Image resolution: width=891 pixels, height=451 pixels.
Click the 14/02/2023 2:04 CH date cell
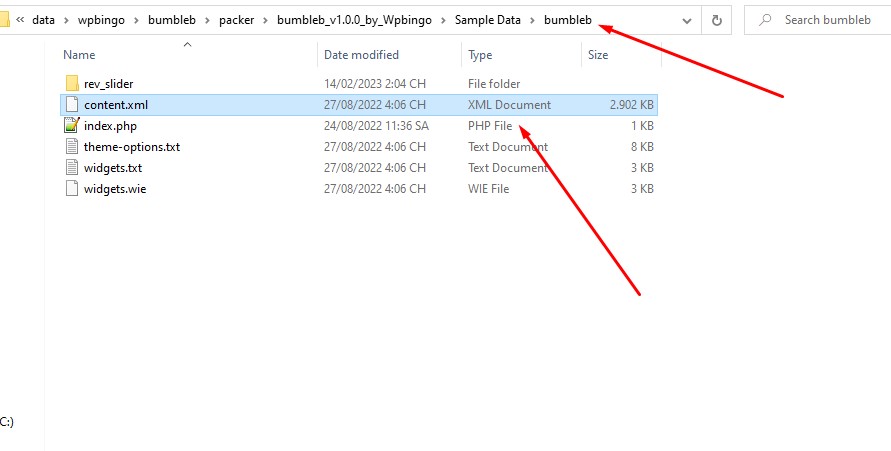click(374, 84)
